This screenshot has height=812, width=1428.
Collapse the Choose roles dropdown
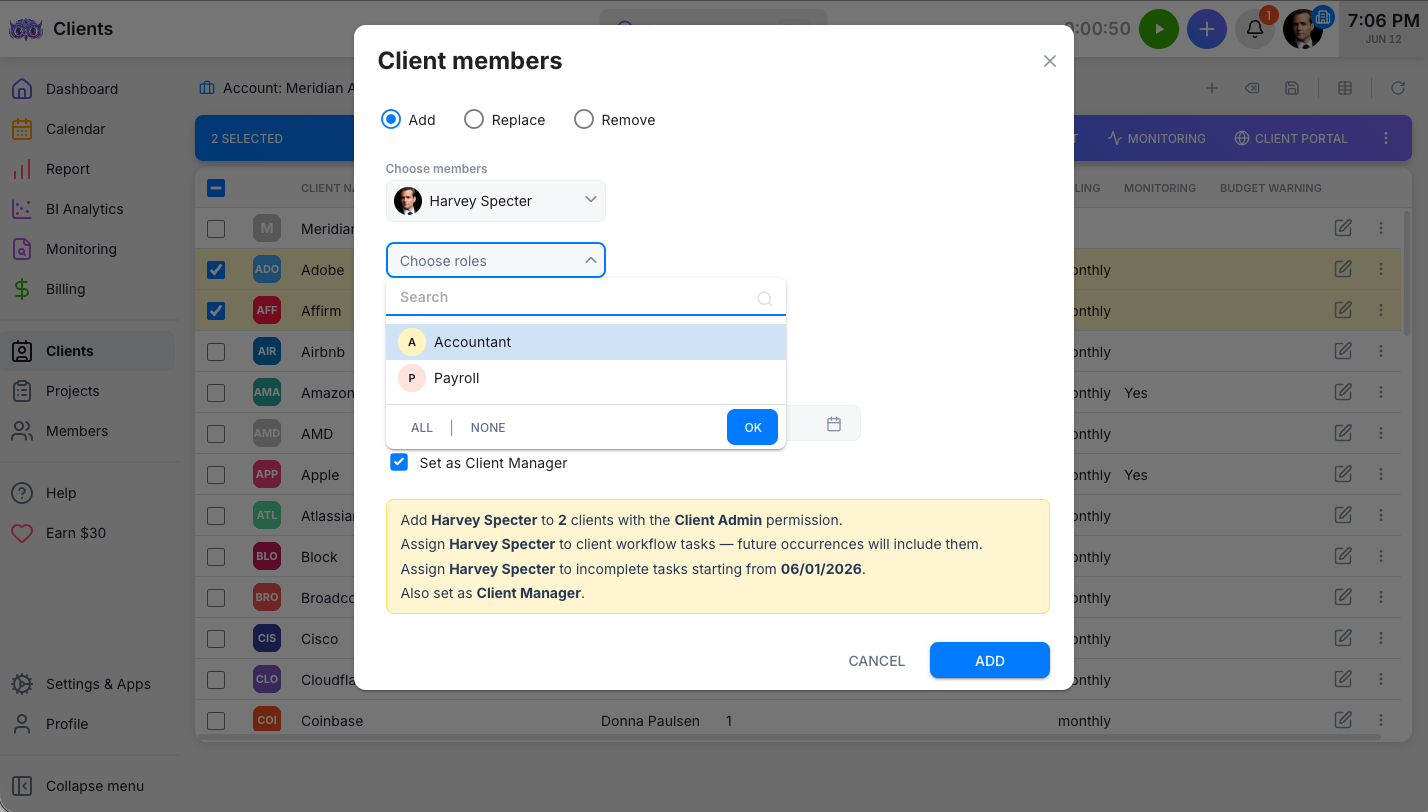496,261
